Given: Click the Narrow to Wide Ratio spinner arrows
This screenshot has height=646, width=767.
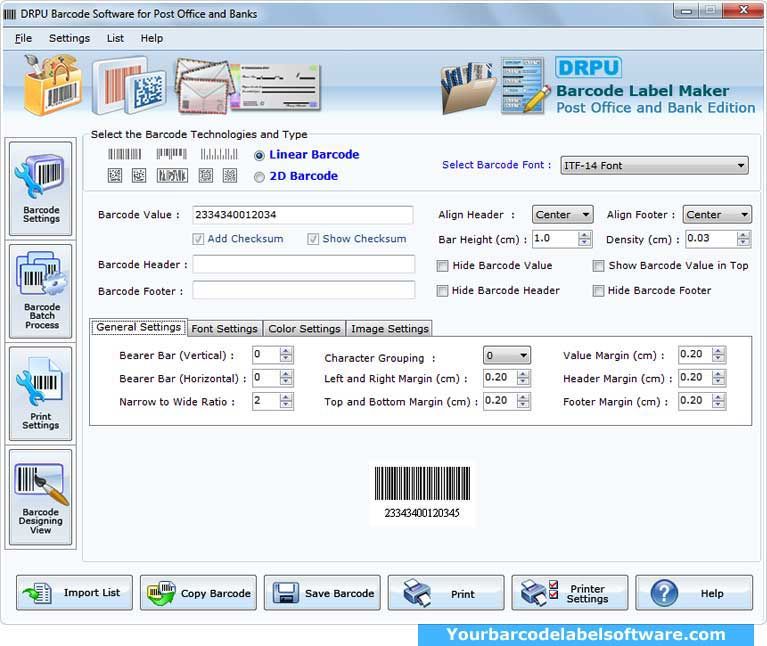Looking at the screenshot, I should click(x=286, y=401).
